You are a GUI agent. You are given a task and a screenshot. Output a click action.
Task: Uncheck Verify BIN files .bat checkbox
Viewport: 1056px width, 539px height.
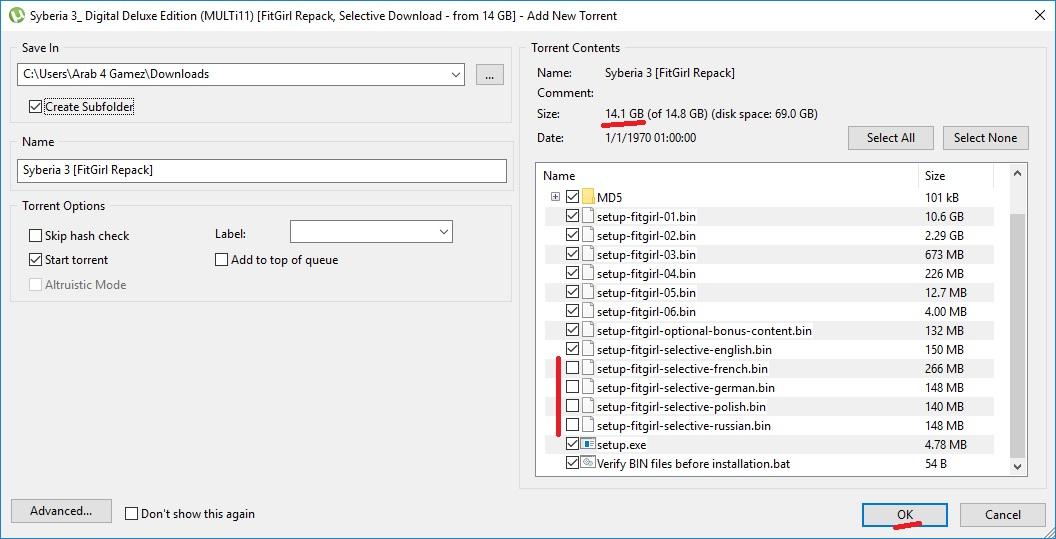coord(572,463)
